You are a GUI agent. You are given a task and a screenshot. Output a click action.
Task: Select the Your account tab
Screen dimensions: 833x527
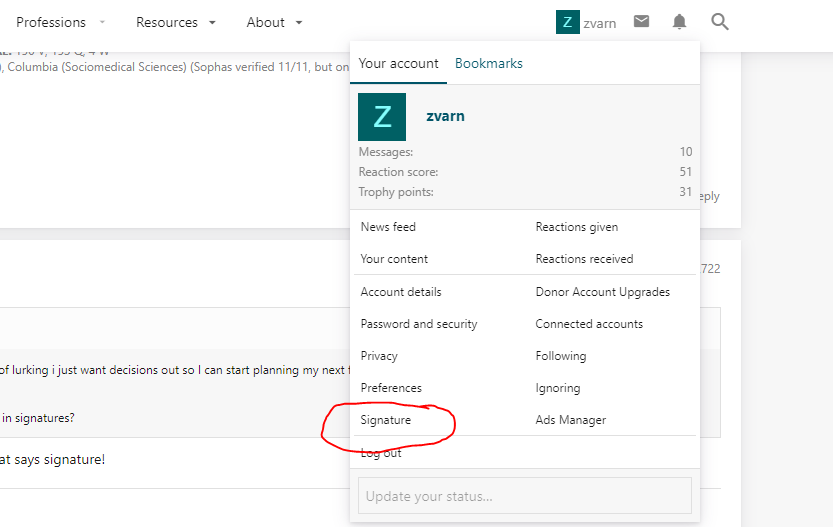point(398,63)
